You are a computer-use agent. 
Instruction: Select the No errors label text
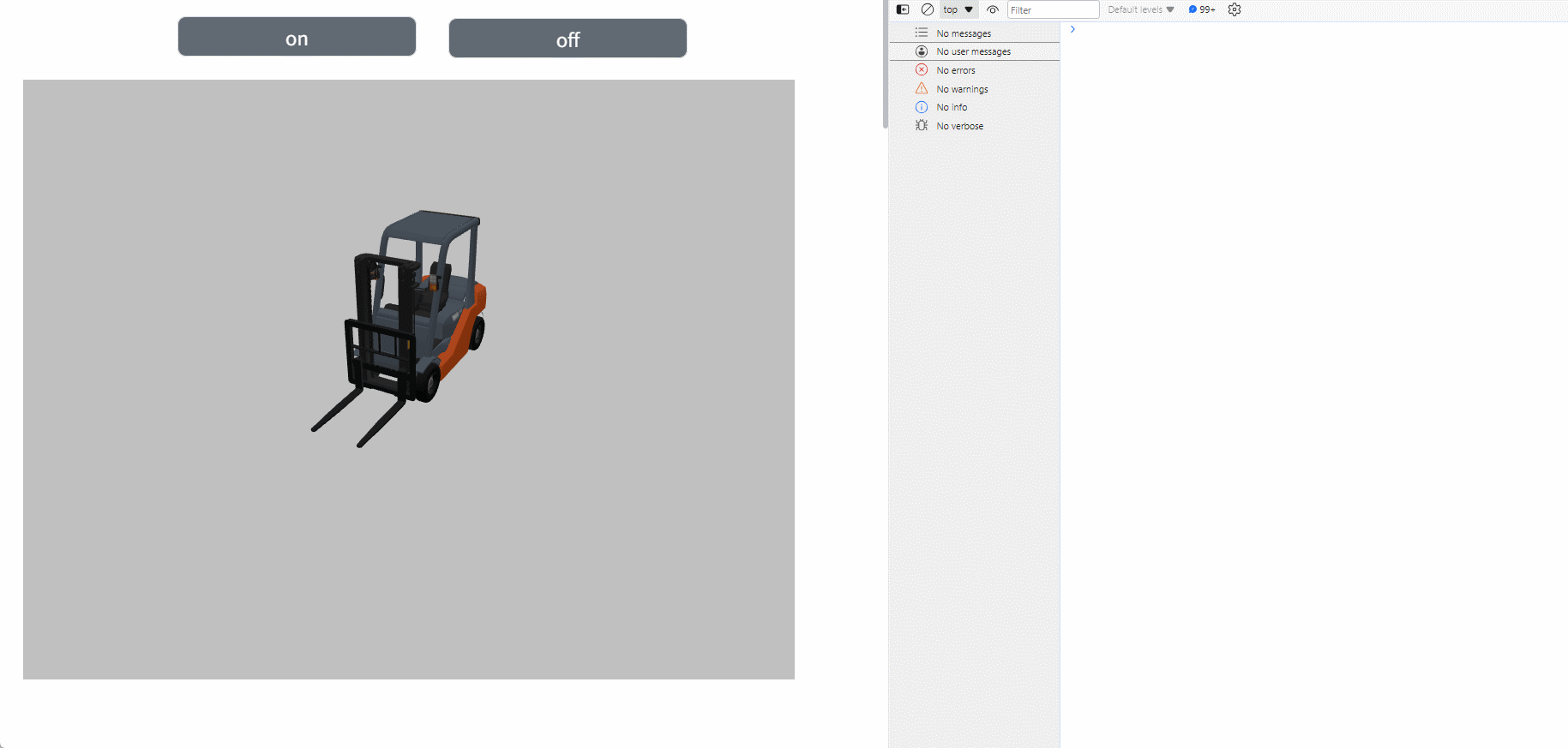pyautogui.click(x=955, y=70)
